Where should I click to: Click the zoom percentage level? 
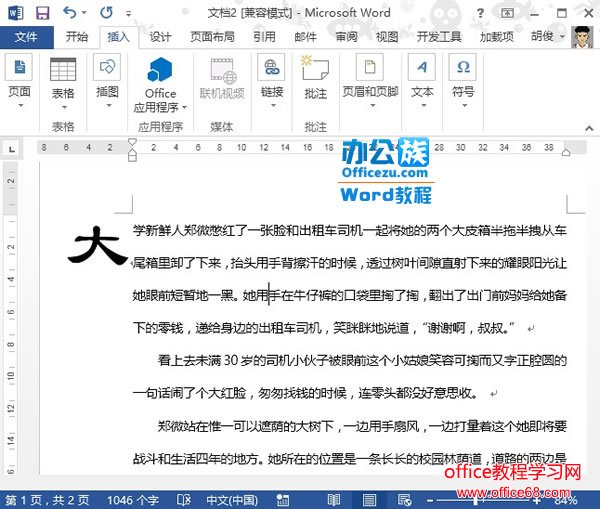(566, 500)
